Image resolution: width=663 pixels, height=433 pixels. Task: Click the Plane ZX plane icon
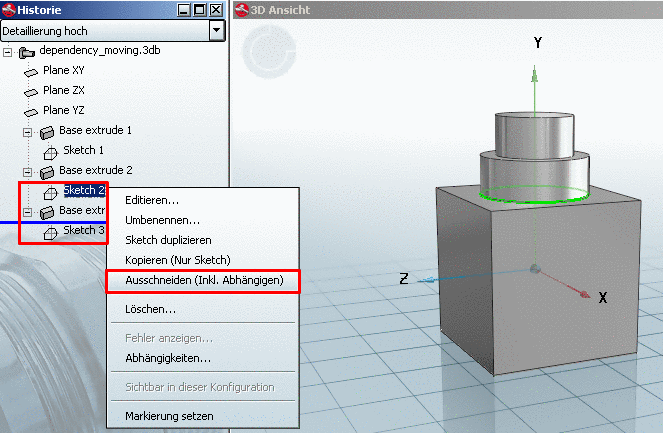(x=31, y=92)
